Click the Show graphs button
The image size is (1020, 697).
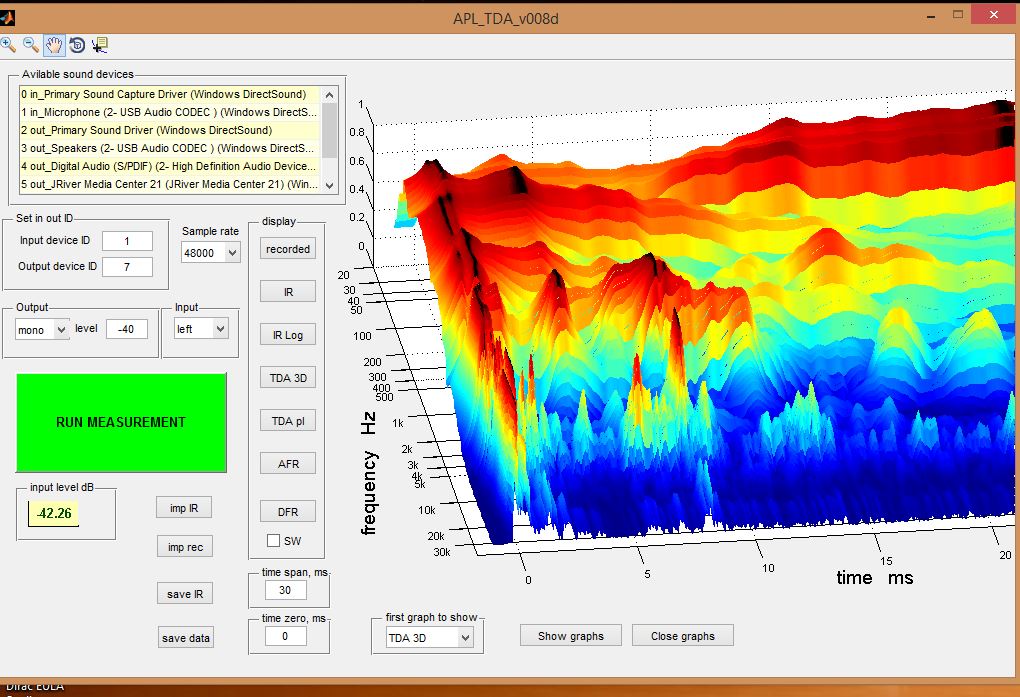tap(570, 636)
